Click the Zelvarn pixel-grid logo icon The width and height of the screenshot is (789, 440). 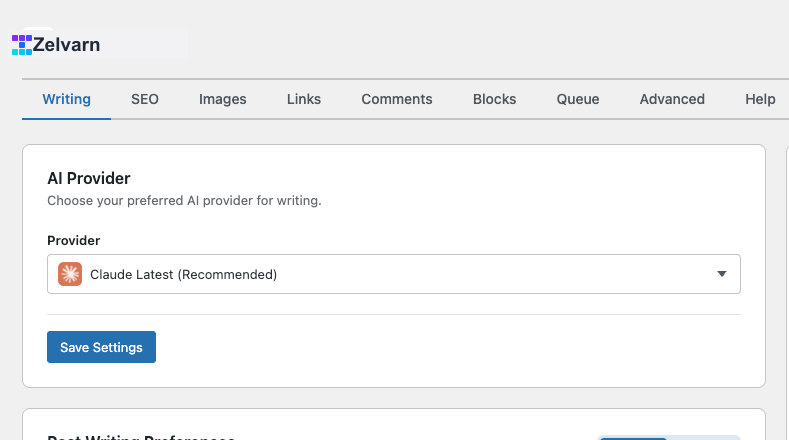coord(22,45)
